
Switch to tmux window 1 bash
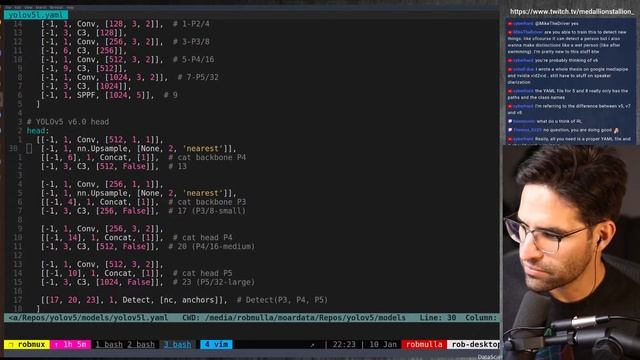pyautogui.click(x=109, y=344)
